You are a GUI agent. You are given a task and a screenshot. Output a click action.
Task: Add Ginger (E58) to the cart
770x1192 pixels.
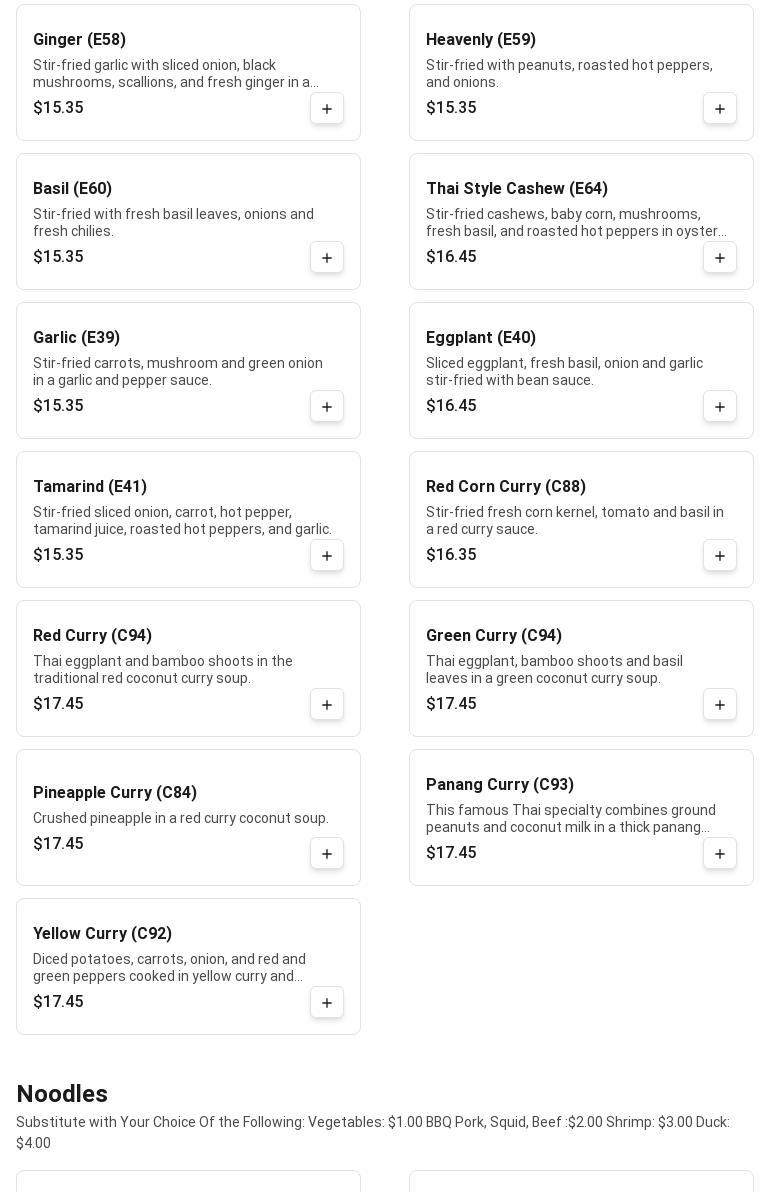(327, 109)
